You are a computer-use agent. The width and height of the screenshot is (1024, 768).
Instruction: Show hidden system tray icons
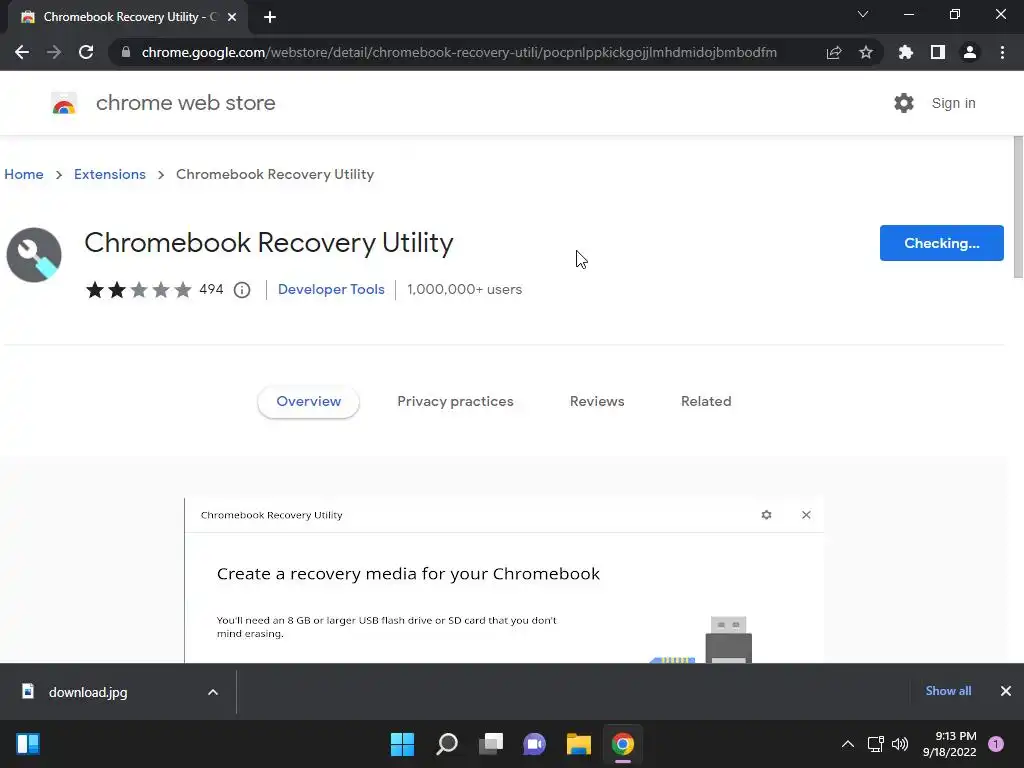tap(848, 744)
